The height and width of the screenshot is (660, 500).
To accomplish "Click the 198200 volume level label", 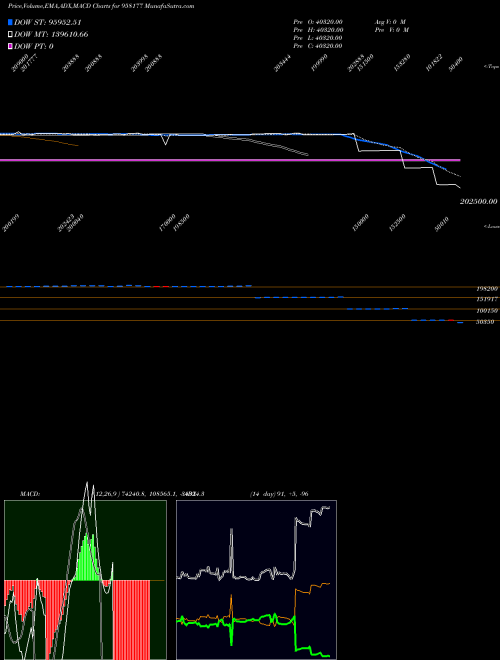I will (x=487, y=289).
